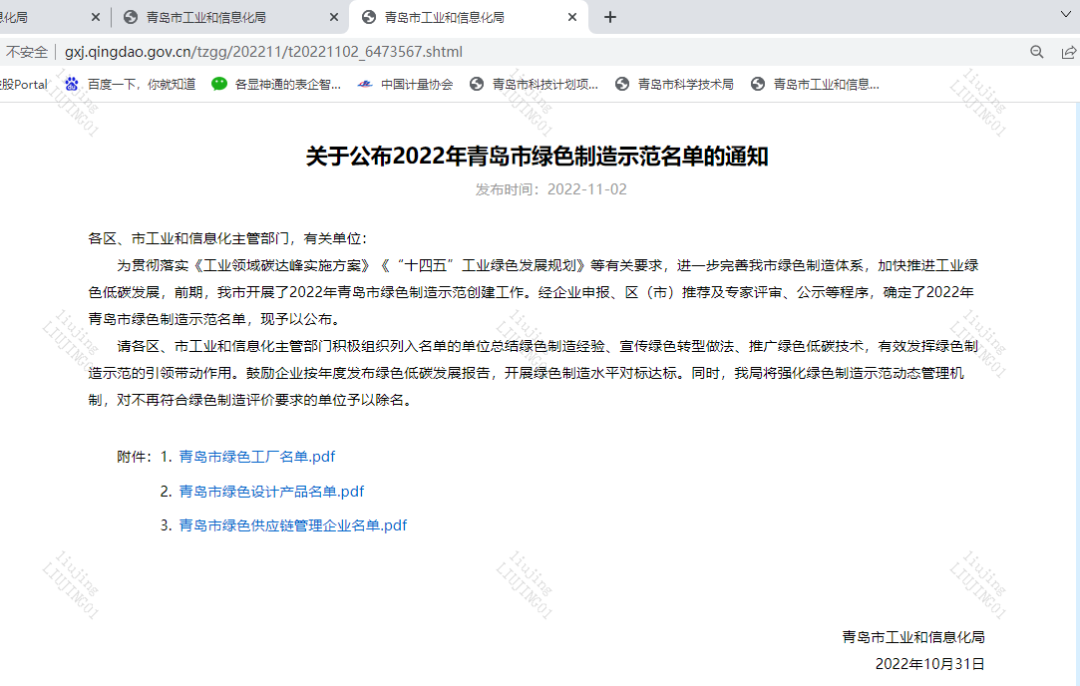This screenshot has width=1080, height=686.
Task: Click the 附件： label
Action: (x=134, y=457)
